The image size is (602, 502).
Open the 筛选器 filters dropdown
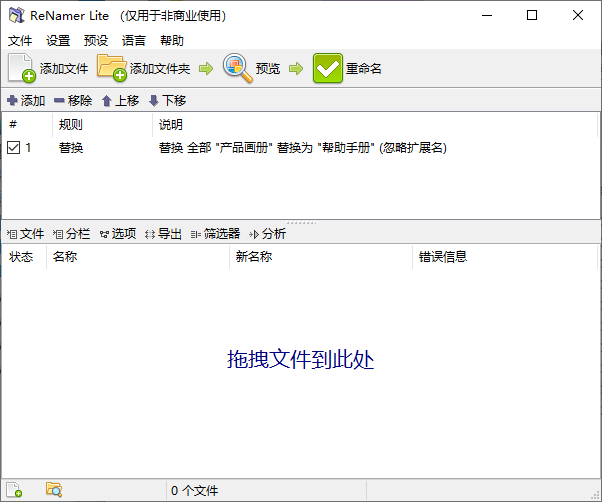(215, 234)
